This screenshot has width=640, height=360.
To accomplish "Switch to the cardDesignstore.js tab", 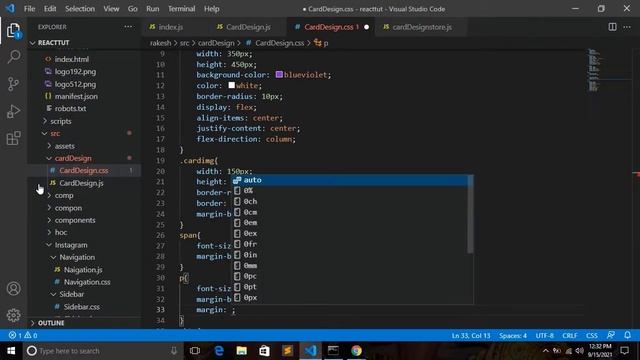I will pyautogui.click(x=422, y=27).
